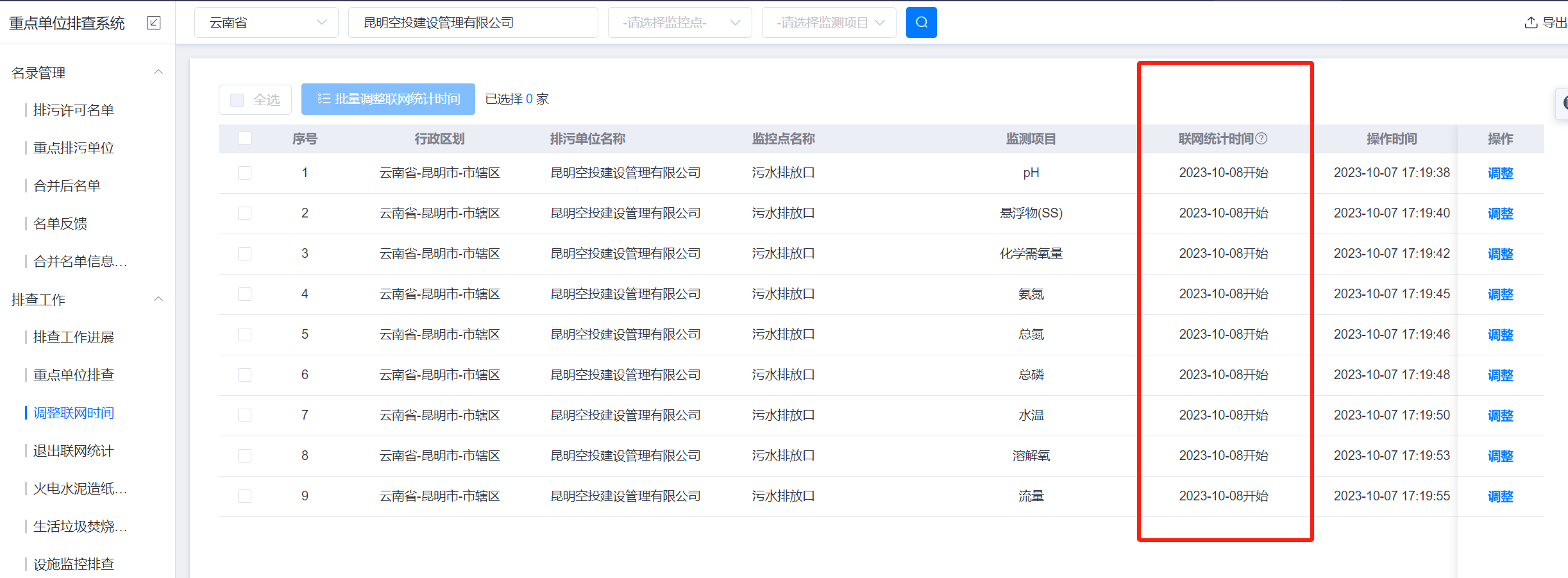Check the row 8 溶解氧 checkbox
This screenshot has width=1568, height=578.
[244, 455]
